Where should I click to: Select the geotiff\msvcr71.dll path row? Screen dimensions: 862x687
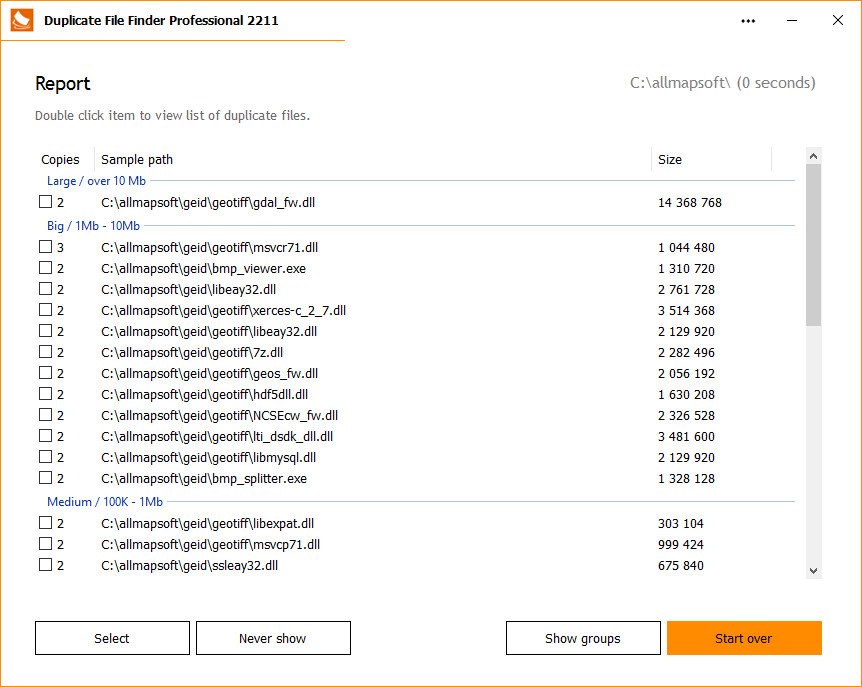point(209,247)
